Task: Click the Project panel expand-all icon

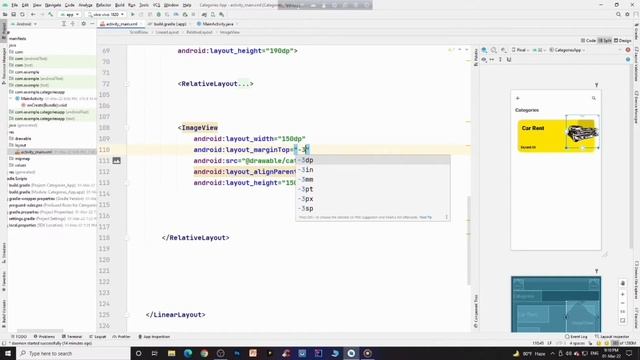Action: [x=64, y=24]
